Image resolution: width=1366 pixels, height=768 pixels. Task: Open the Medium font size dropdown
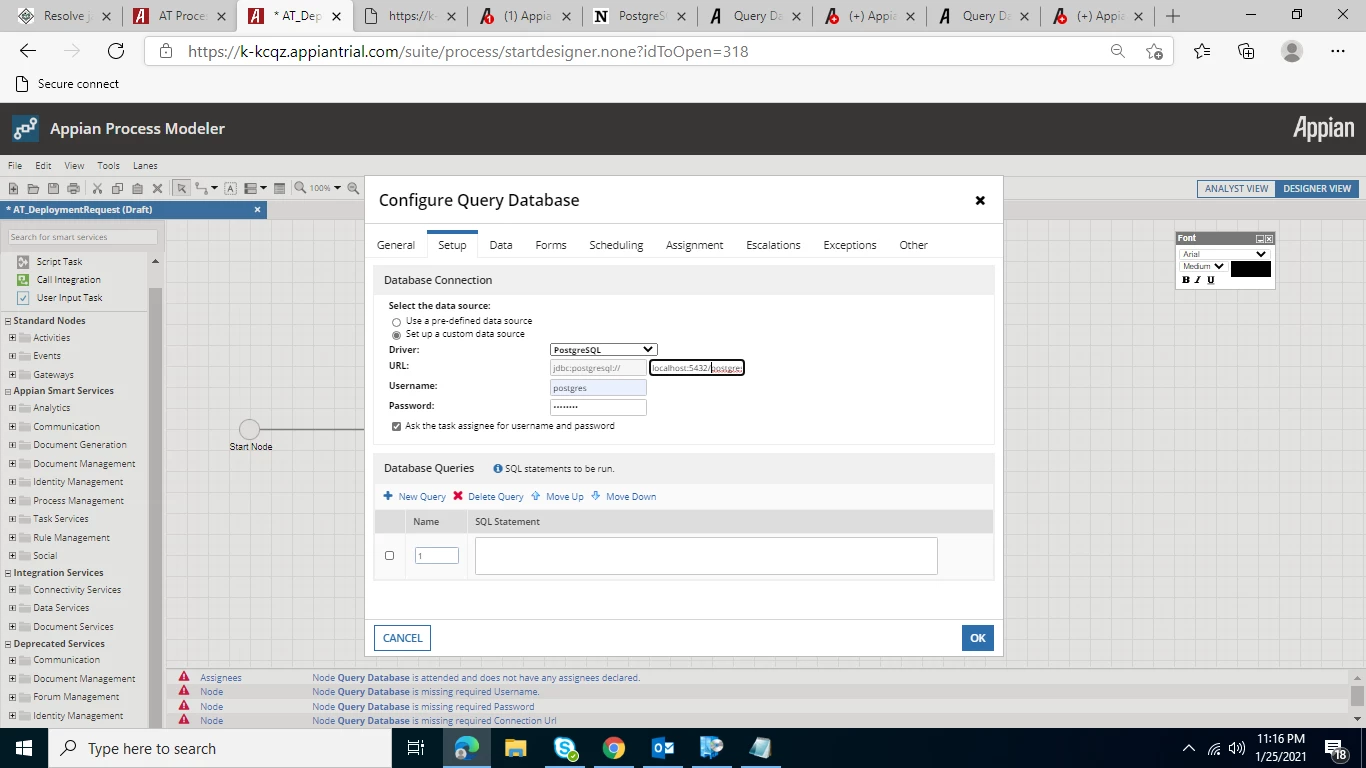[x=1203, y=266]
